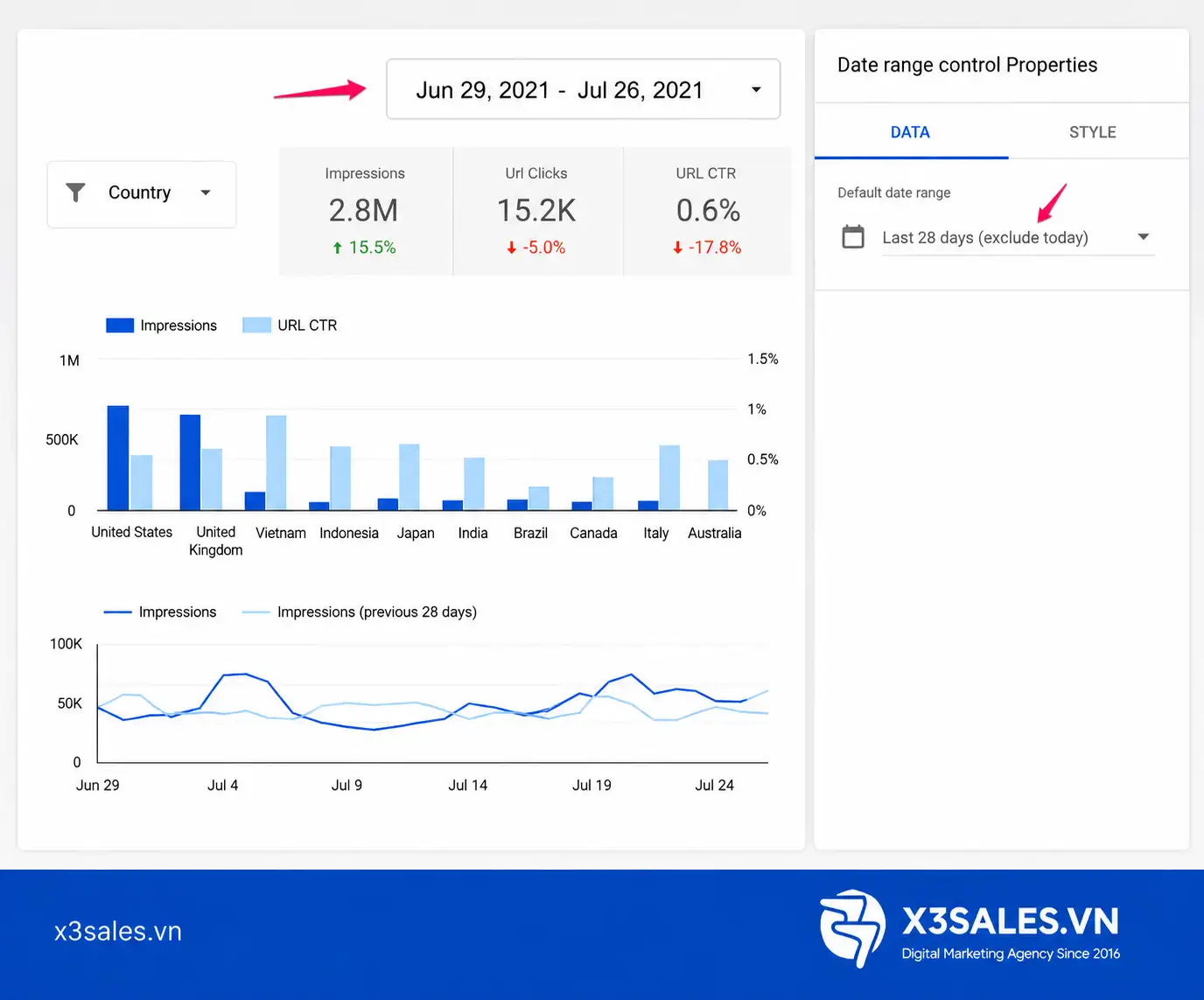Click the Default date range label
The image size is (1204, 1000).
(x=894, y=192)
